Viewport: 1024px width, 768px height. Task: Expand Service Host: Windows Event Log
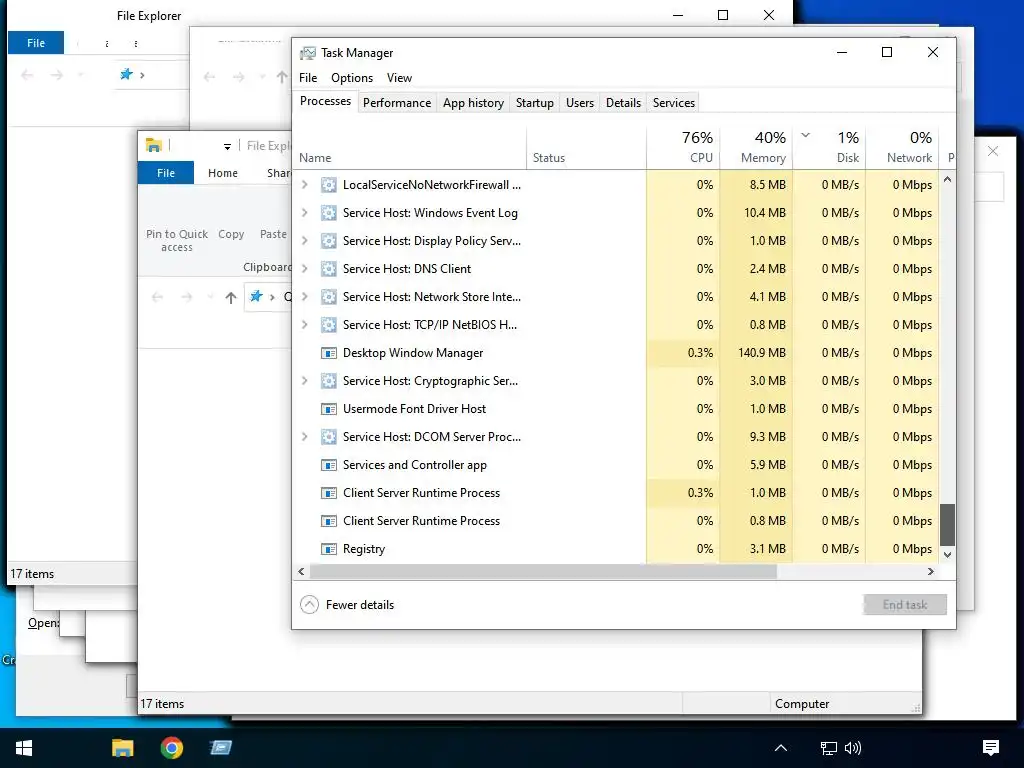[x=304, y=213]
